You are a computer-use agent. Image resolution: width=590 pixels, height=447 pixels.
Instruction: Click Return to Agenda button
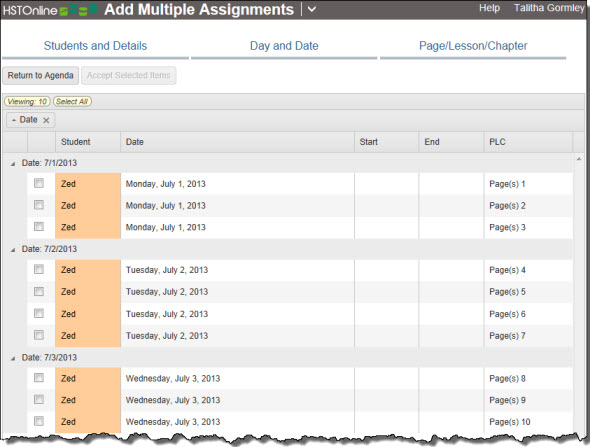41,75
